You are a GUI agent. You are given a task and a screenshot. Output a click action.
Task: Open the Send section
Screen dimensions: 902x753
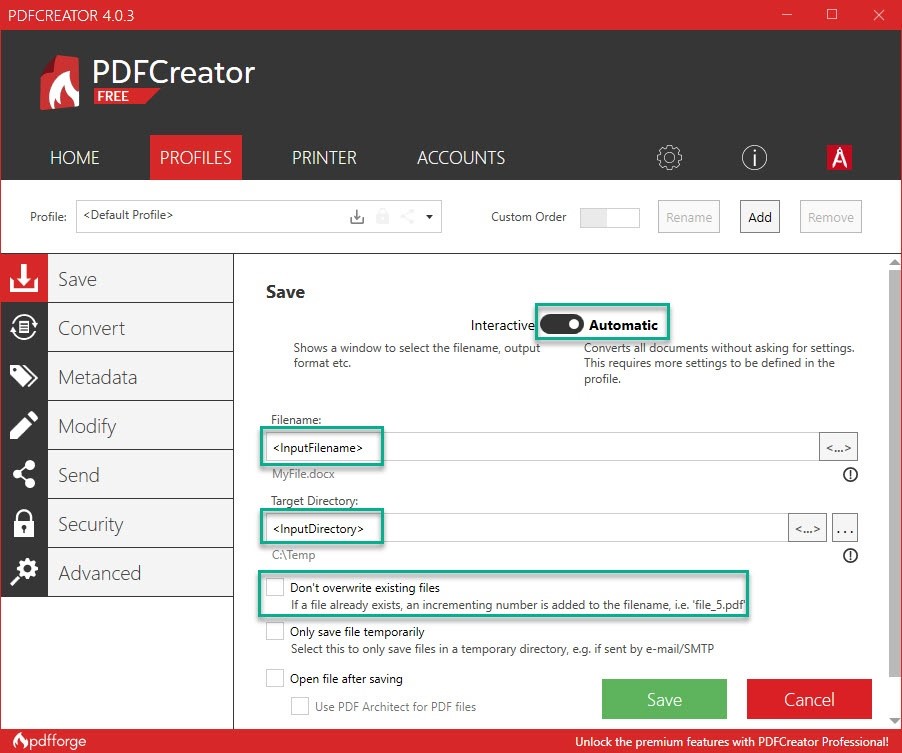click(140, 474)
